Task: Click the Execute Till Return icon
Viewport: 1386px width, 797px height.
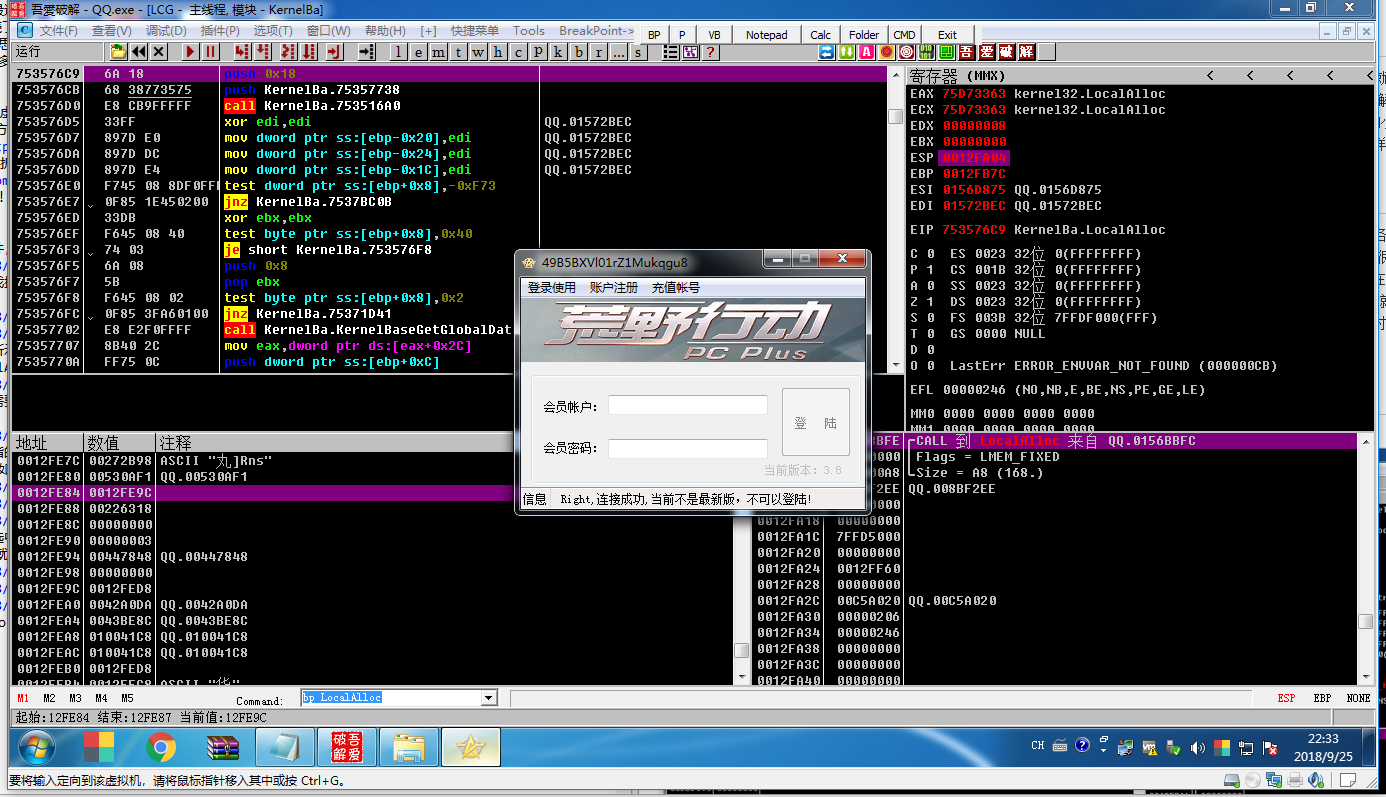Action: (334, 51)
